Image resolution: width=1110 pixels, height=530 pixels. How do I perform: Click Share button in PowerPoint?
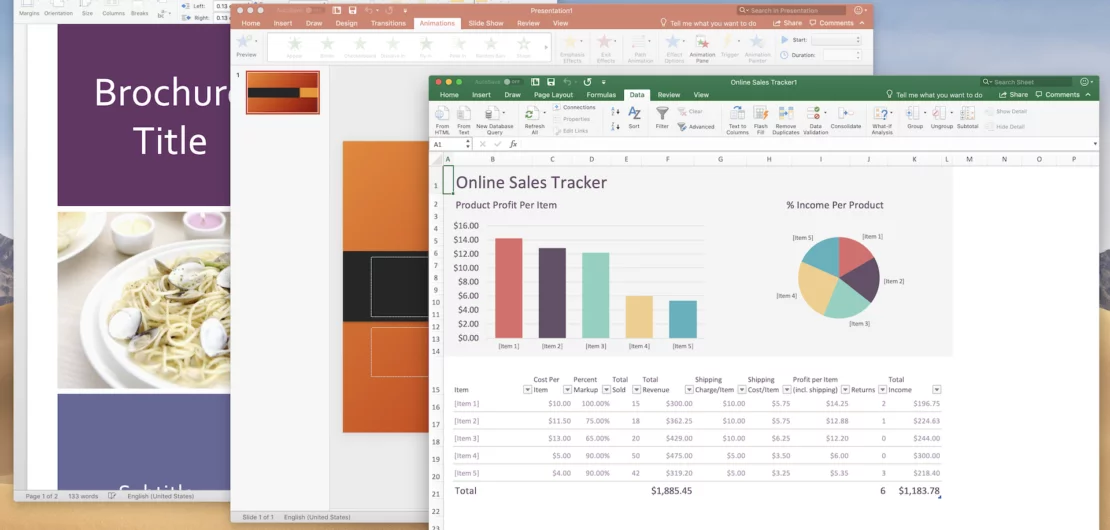pyautogui.click(x=787, y=23)
